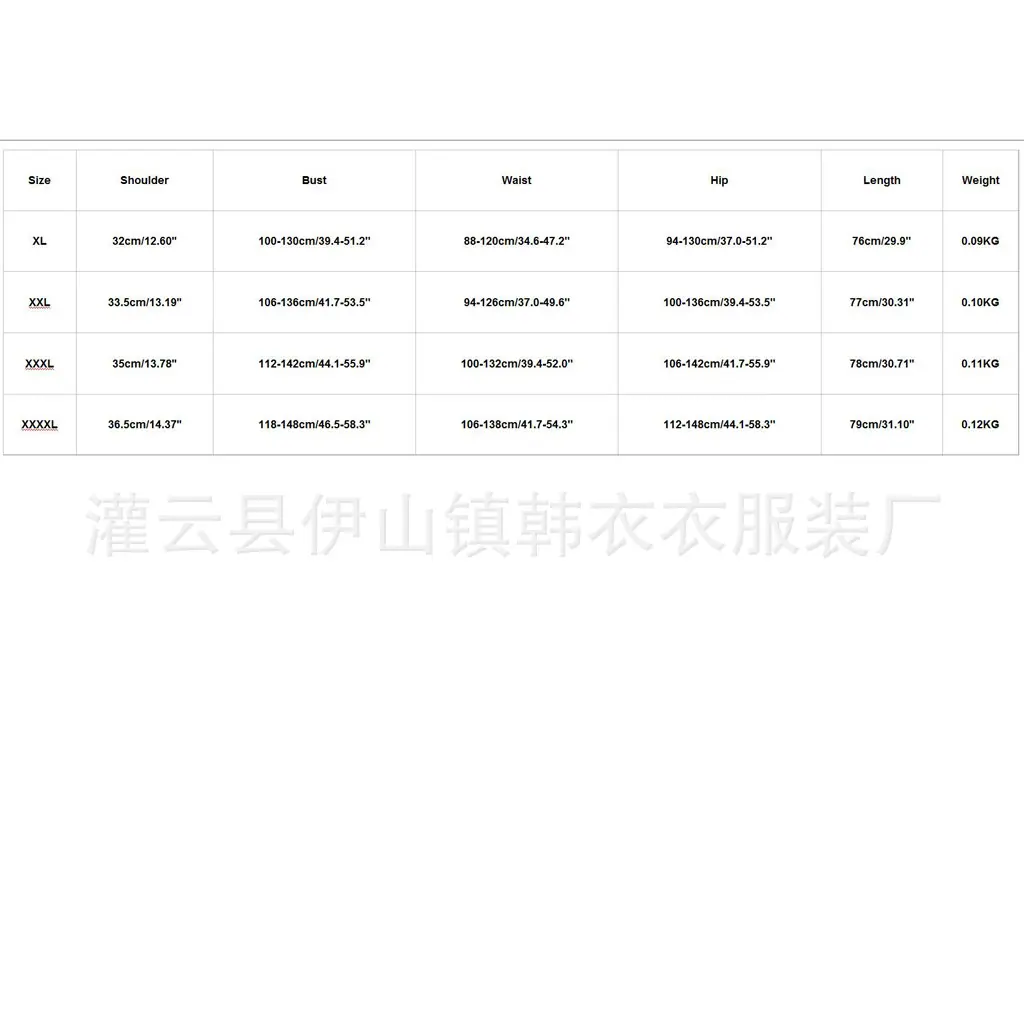Select the XXL size cell

(x=39, y=302)
